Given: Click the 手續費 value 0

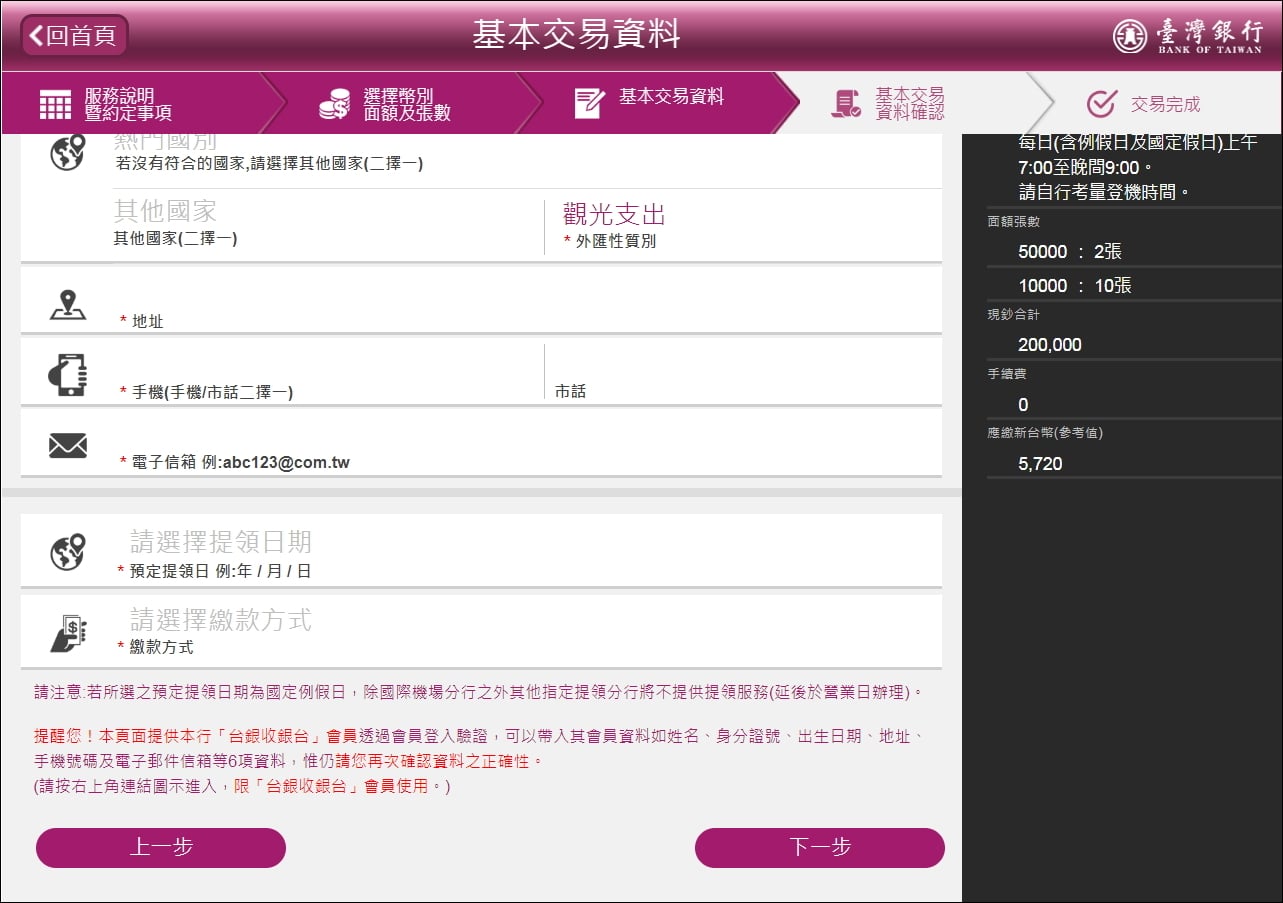Looking at the screenshot, I should 1023,405.
